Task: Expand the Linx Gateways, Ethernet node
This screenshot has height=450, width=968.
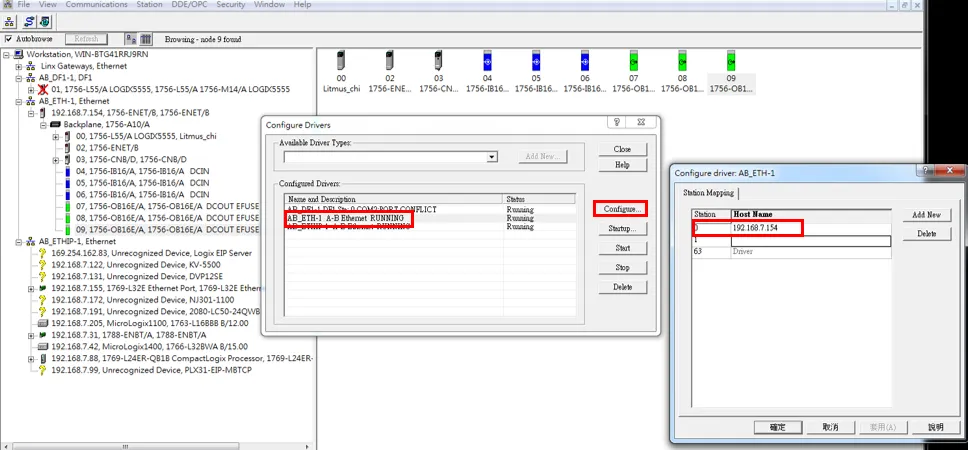Action: coord(19,66)
